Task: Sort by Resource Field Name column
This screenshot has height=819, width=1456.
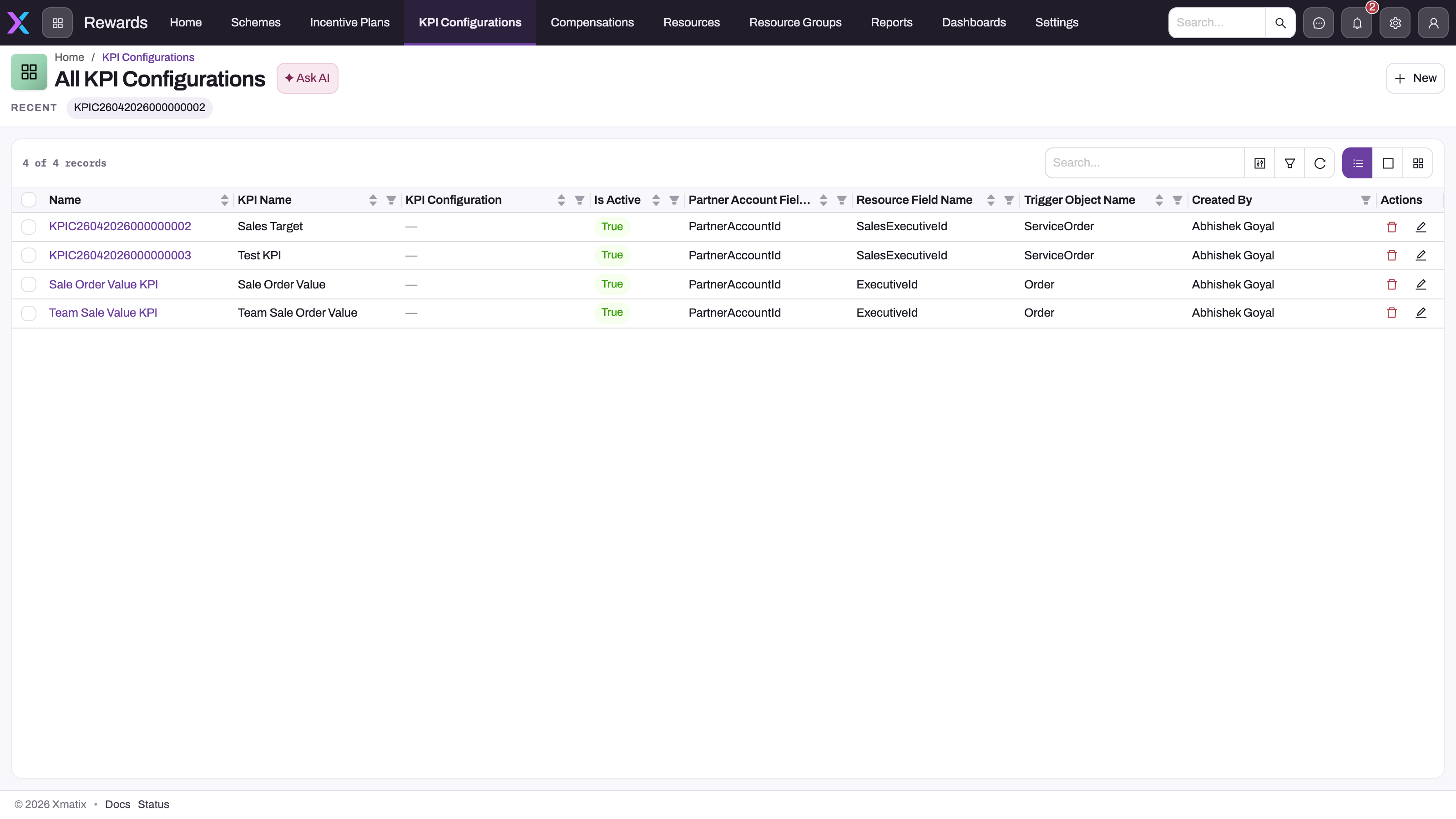Action: 991,200
